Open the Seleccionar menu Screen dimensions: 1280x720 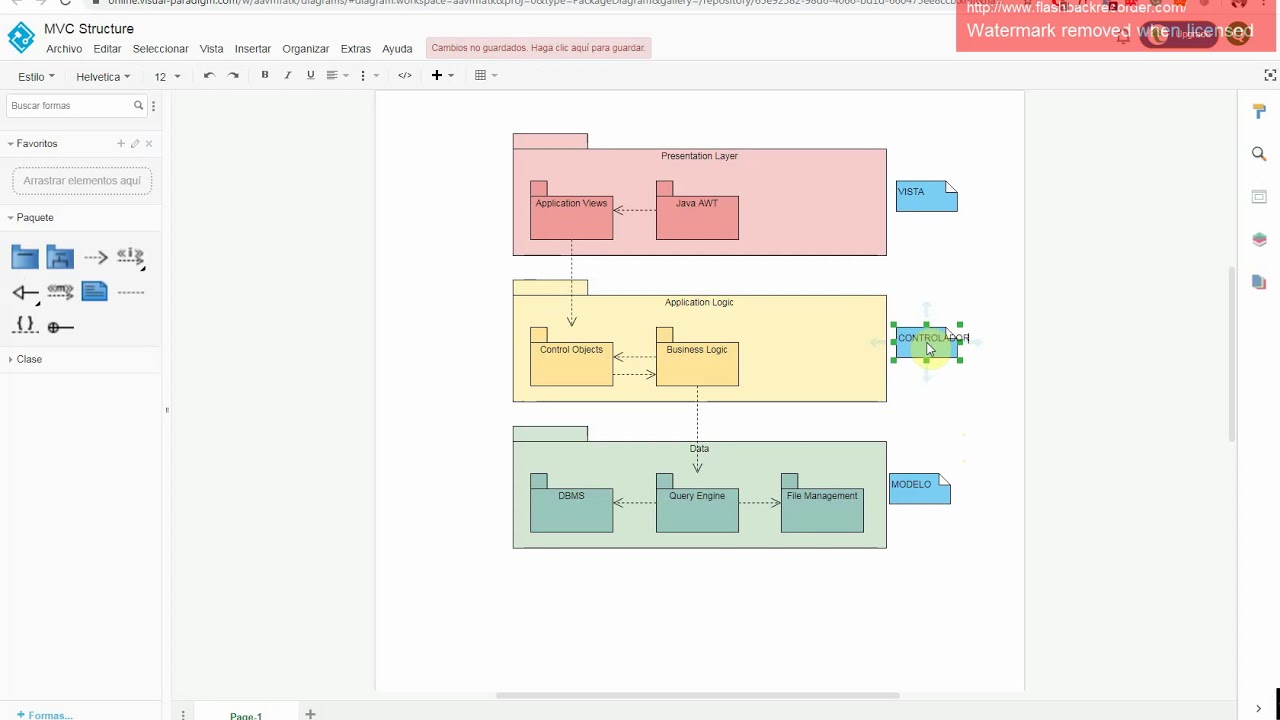[160, 49]
